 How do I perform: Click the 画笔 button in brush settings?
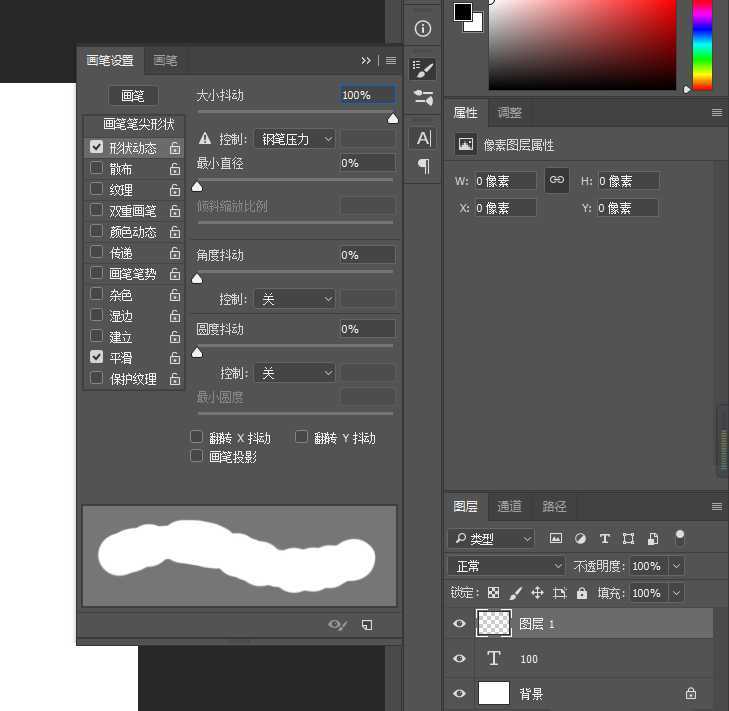133,96
